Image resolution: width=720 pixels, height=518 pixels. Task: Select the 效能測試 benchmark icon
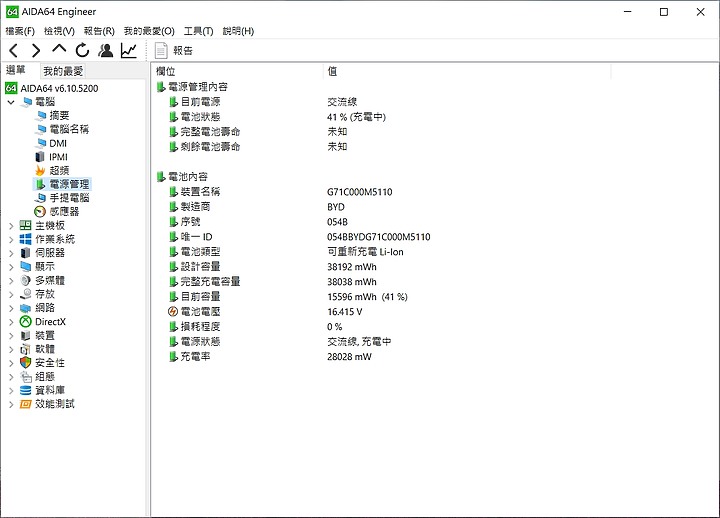pyautogui.click(x=26, y=404)
